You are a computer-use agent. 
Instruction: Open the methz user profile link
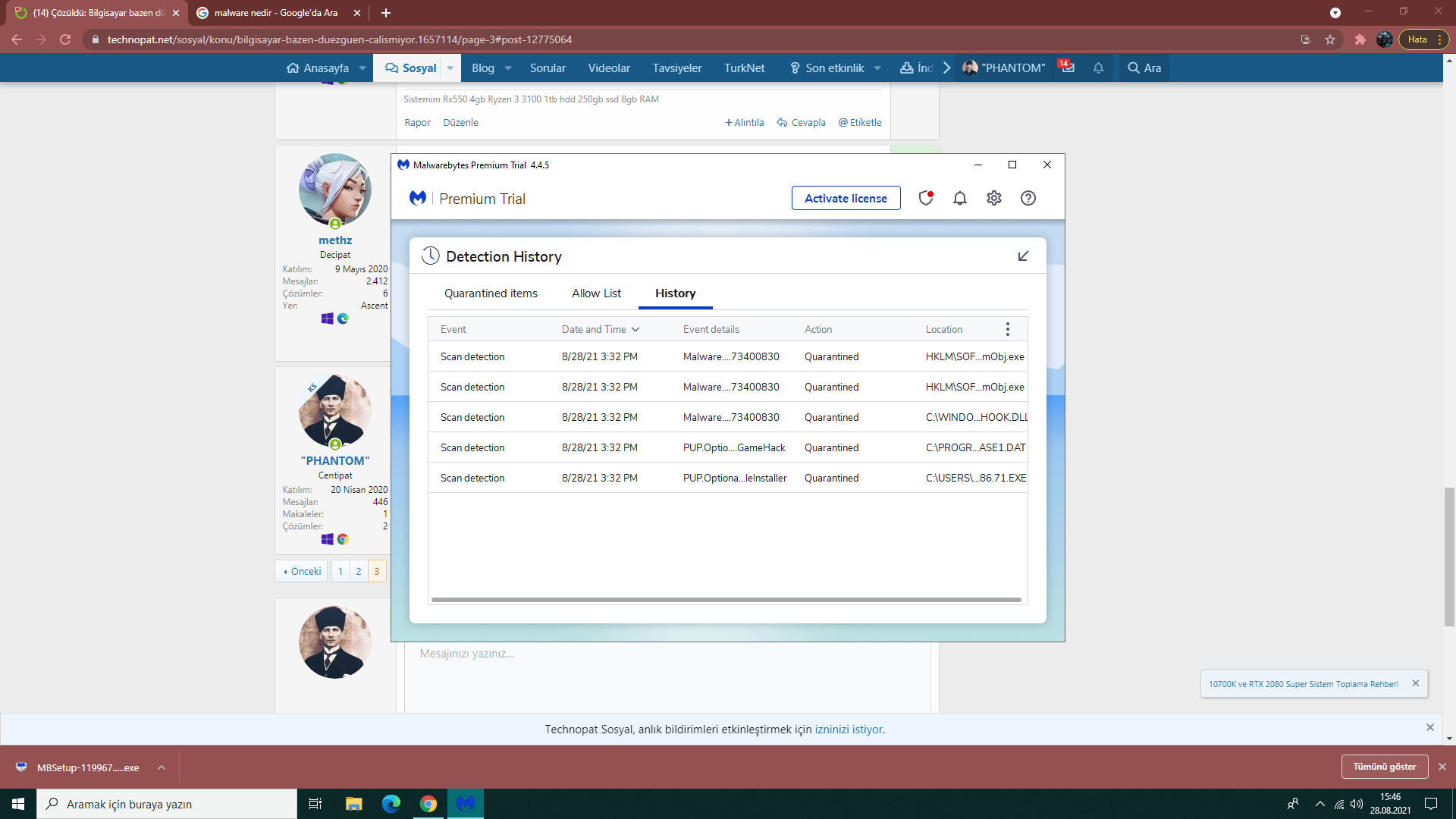[334, 240]
